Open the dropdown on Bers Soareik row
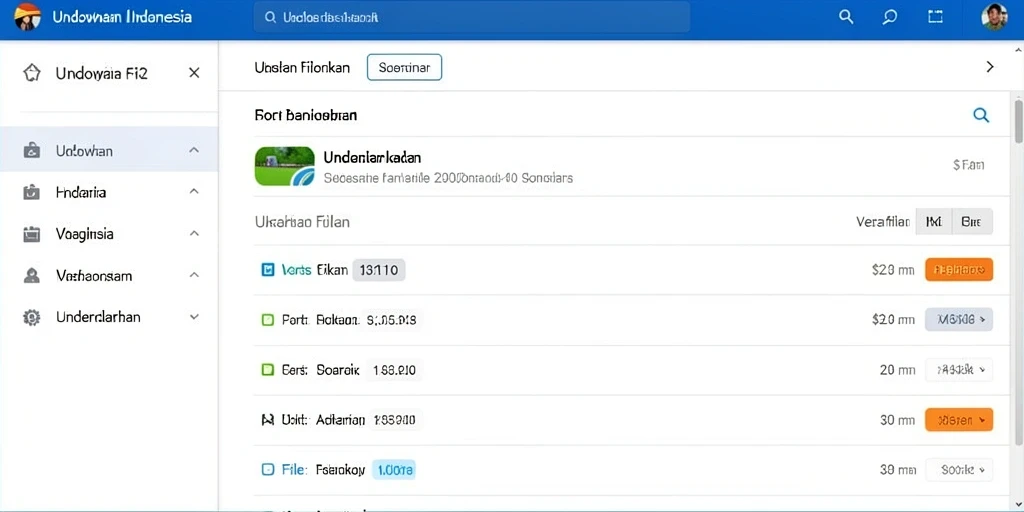Screen dimensions: 1024x512 click(959, 370)
